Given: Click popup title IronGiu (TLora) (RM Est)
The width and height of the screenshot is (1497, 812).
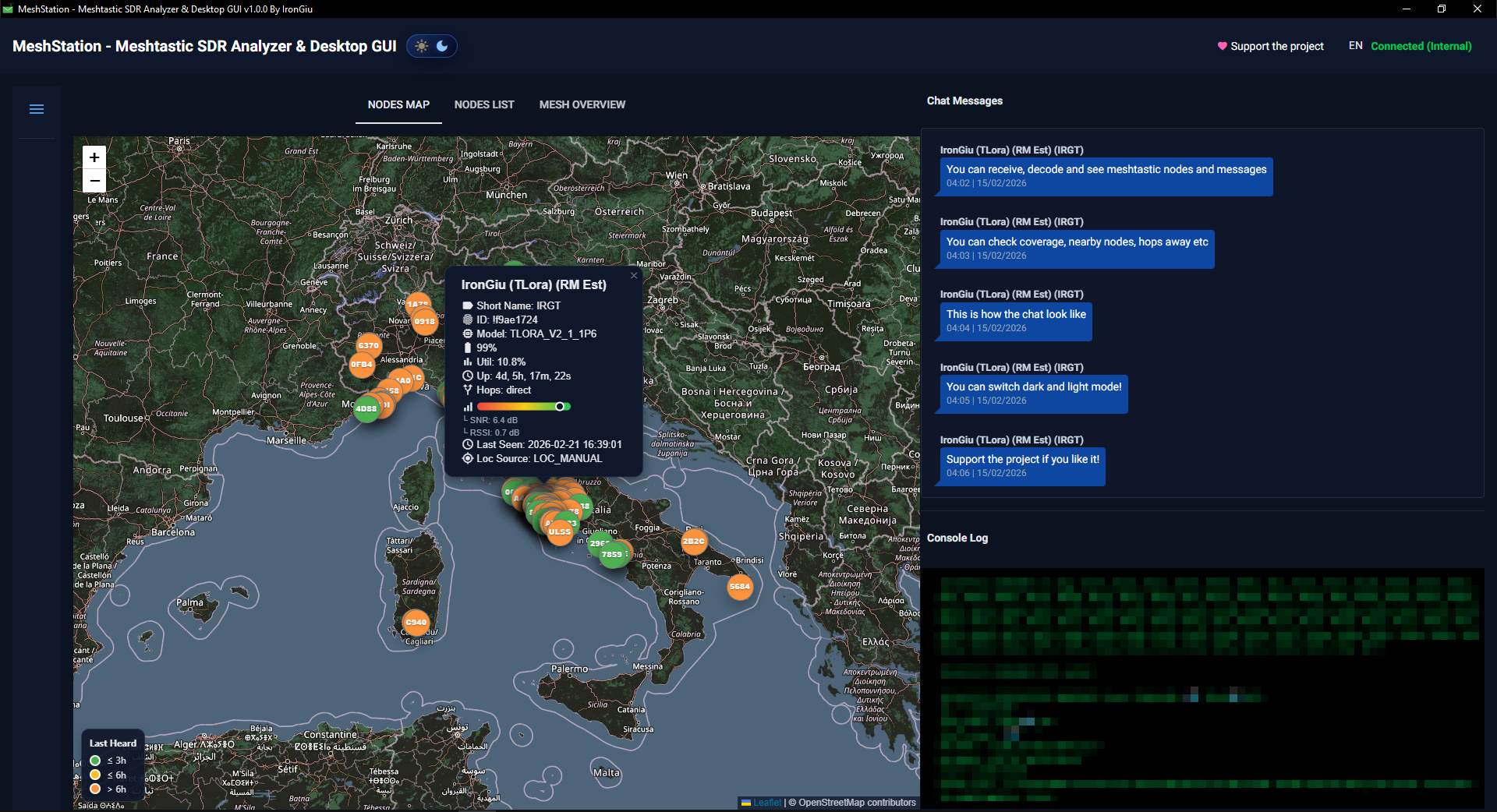Looking at the screenshot, I should click(534, 284).
